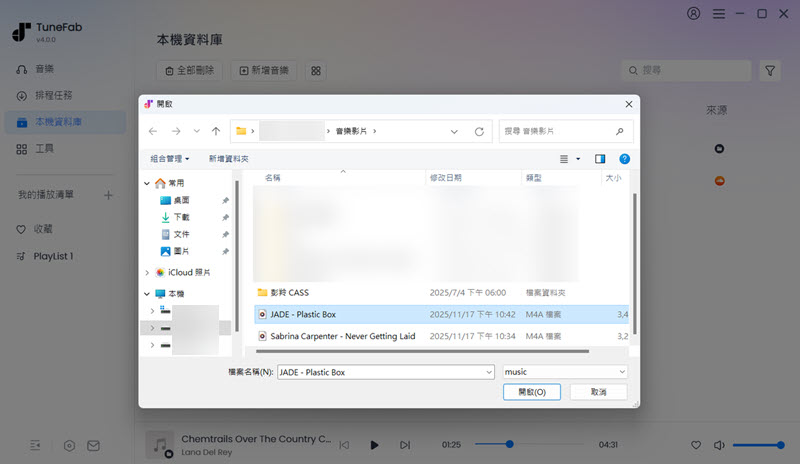Click the horizontal scrollbar in file list
Viewport: 800px width, 464px height.
pos(422,351)
